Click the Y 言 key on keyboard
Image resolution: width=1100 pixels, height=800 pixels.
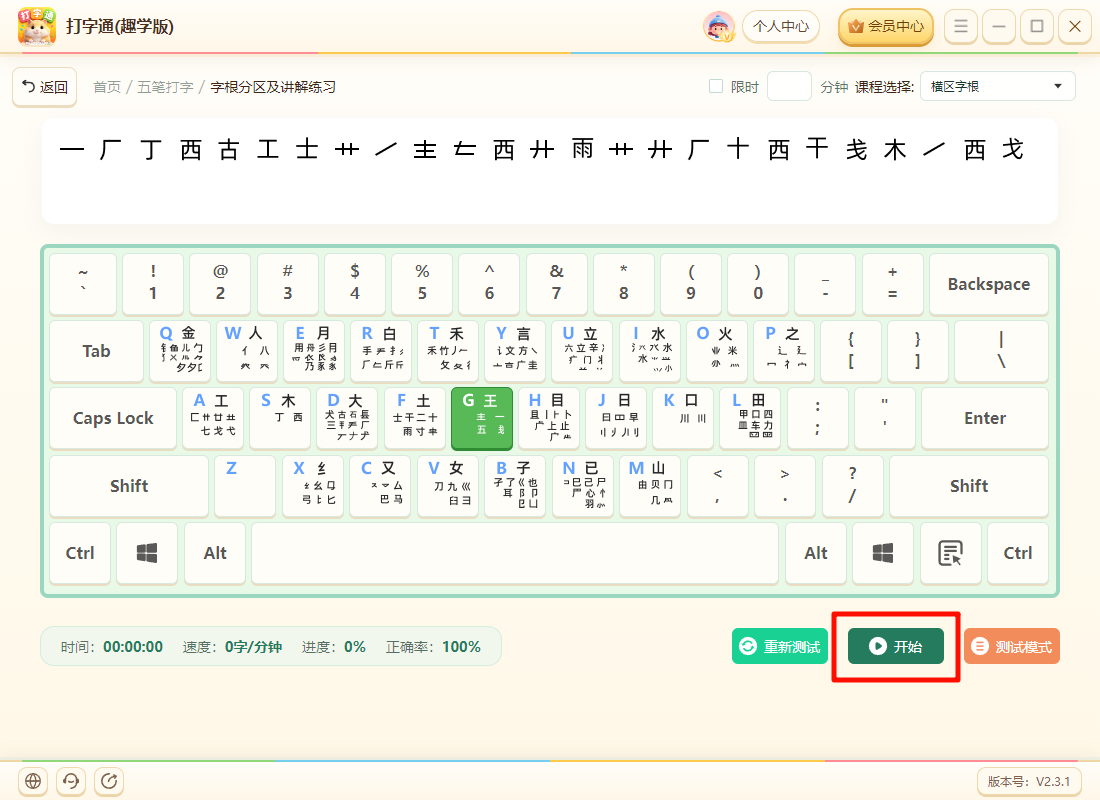516,351
